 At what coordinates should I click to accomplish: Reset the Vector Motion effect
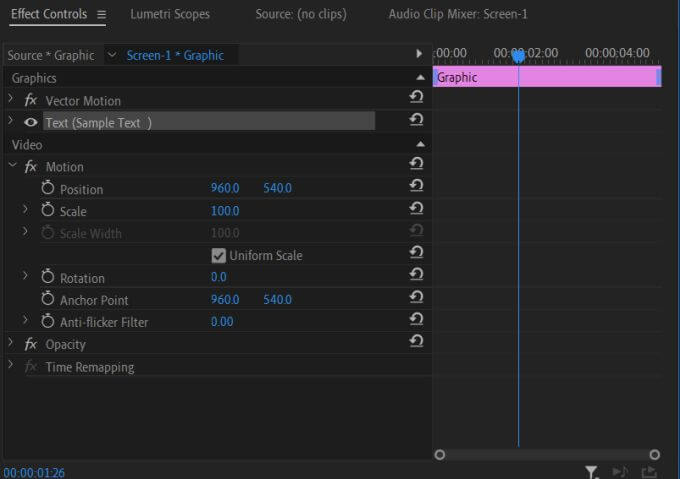pyautogui.click(x=416, y=98)
